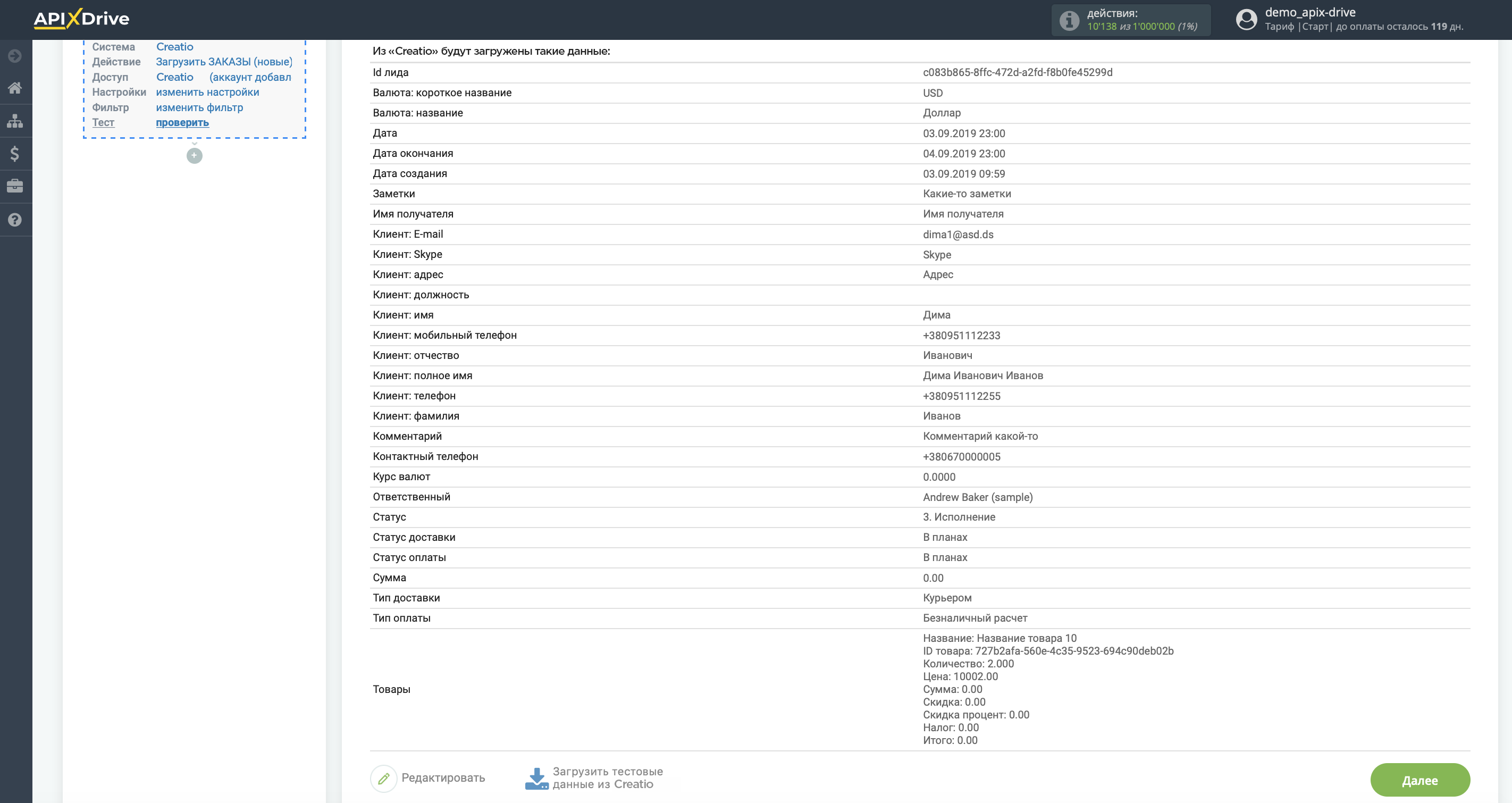Open the Creatio system link
Viewport: 1512px width, 803px height.
click(174, 46)
